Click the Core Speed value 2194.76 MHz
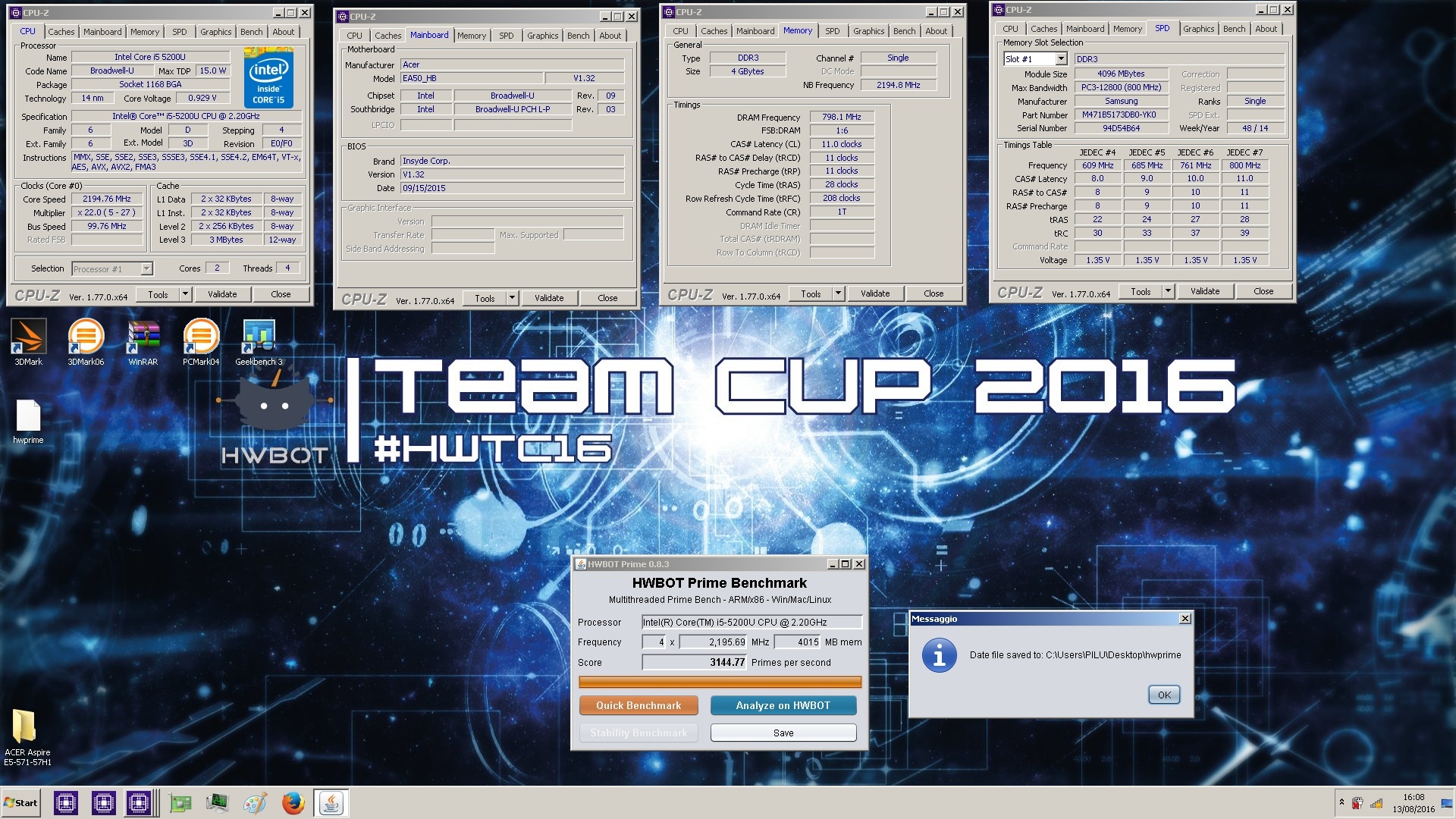This screenshot has width=1456, height=819. [x=107, y=199]
